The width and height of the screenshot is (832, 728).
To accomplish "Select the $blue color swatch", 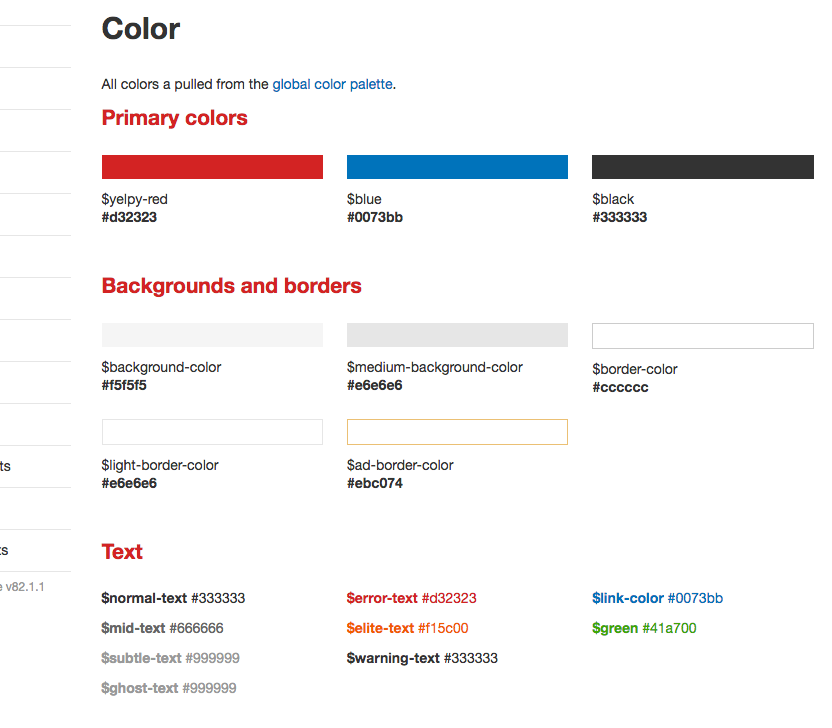I will pos(457,167).
